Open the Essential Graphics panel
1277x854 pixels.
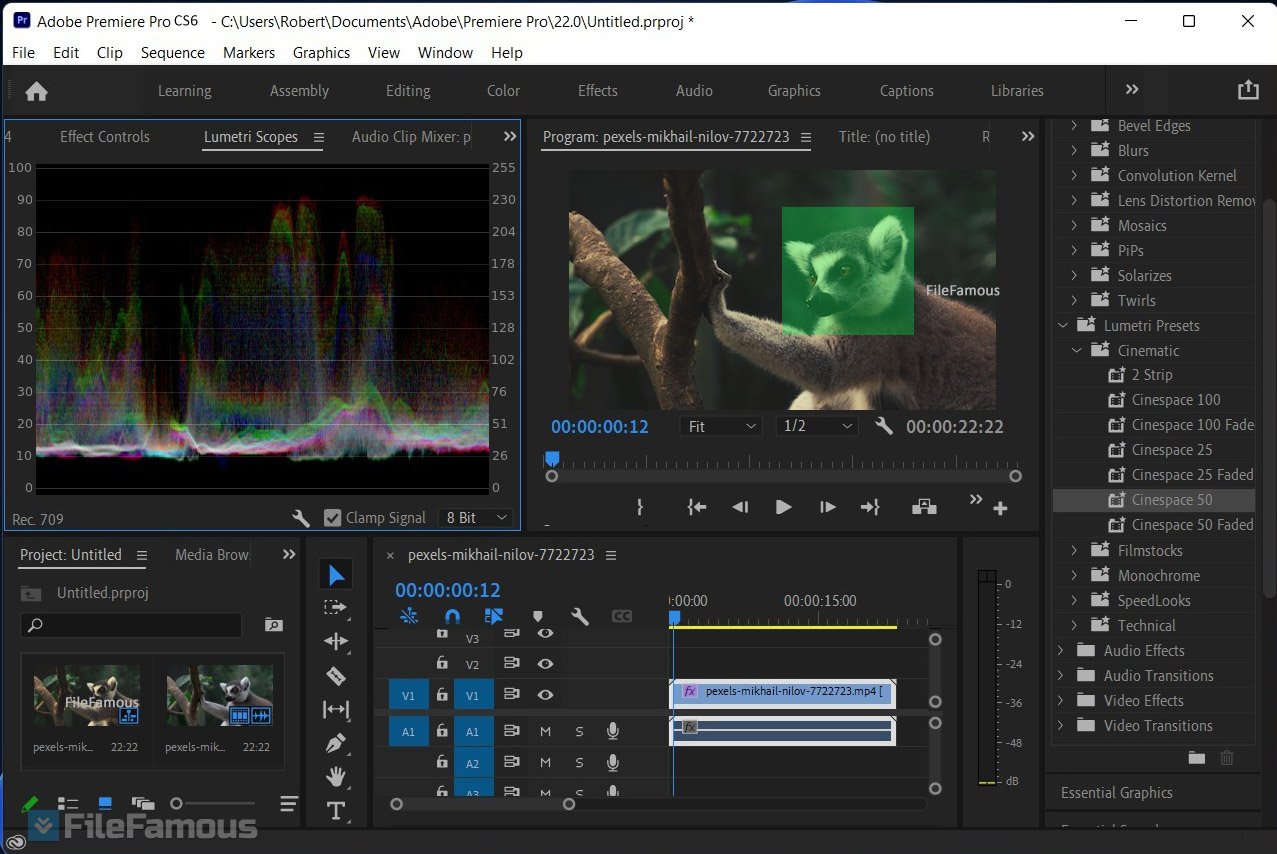[1116, 793]
